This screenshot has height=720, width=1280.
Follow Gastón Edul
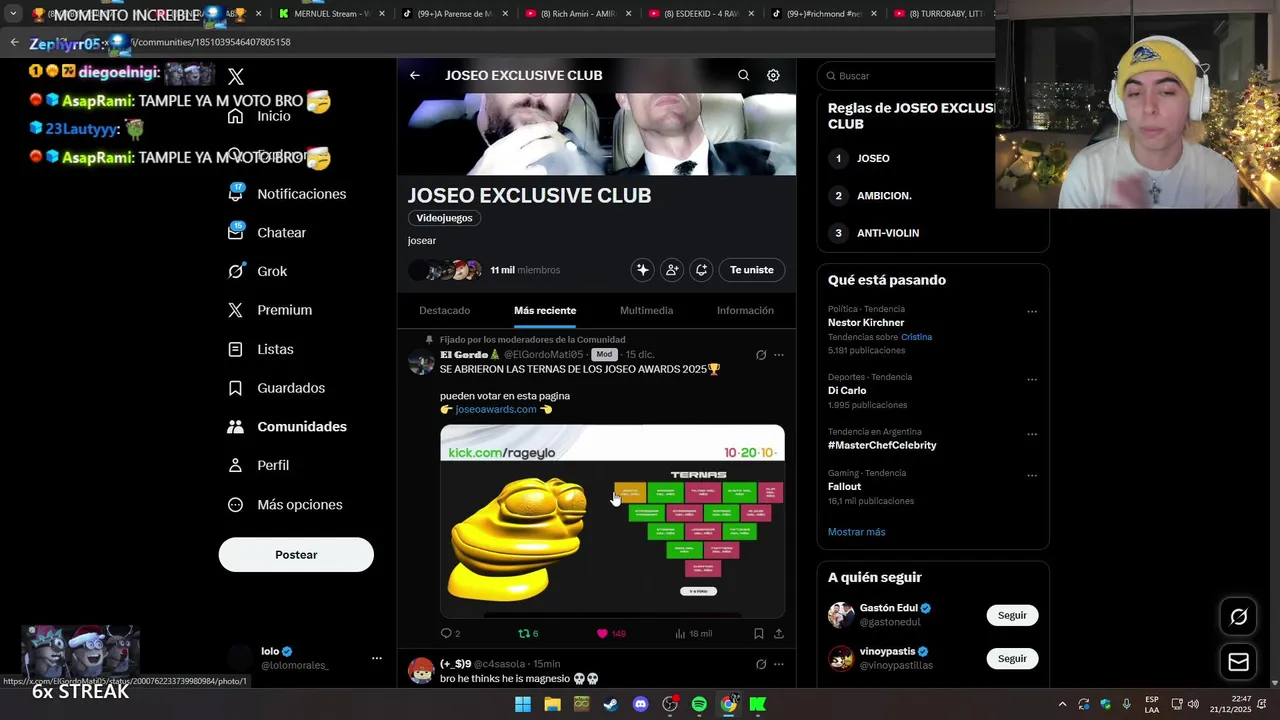point(1012,615)
